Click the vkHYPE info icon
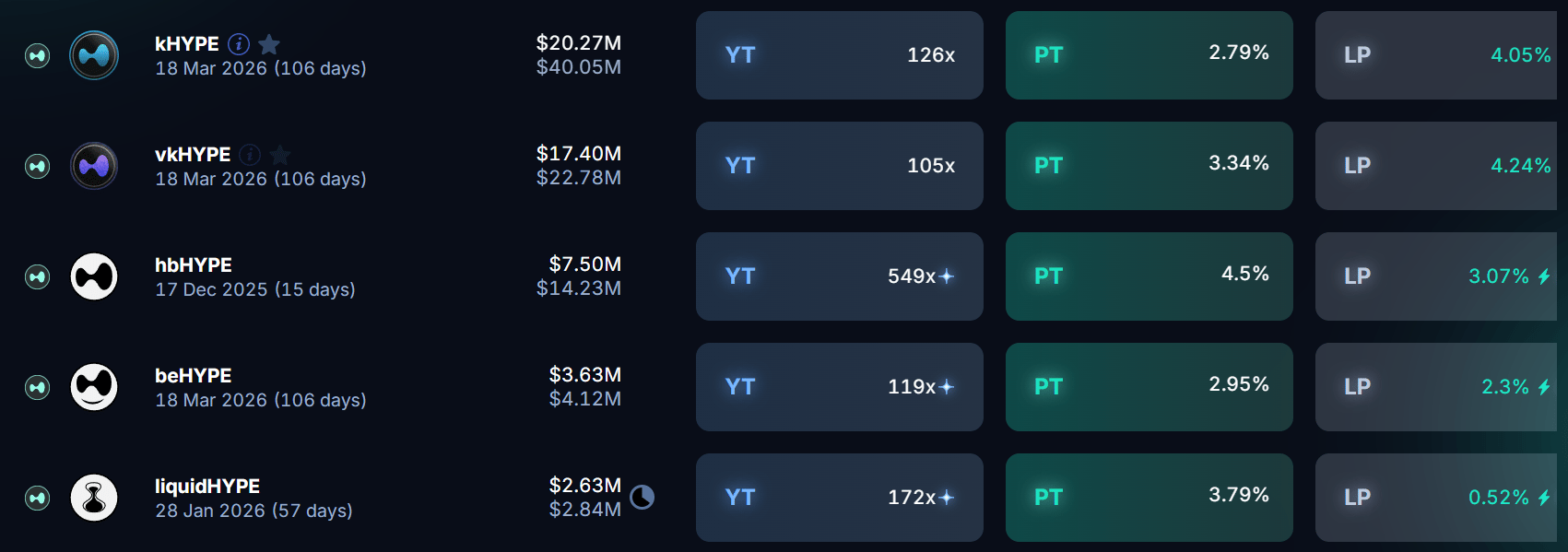This screenshot has height=552, width=1568. 250,154
